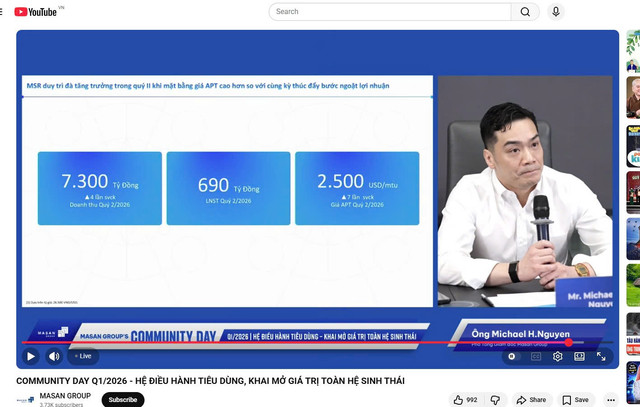640x407 pixels.
Task: Switch to theater mode view
Action: coord(579,357)
